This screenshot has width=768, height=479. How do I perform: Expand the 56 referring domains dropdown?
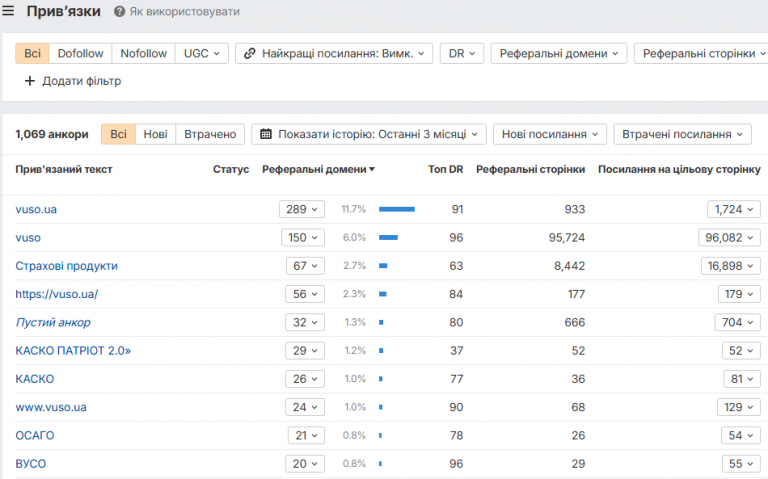point(305,294)
